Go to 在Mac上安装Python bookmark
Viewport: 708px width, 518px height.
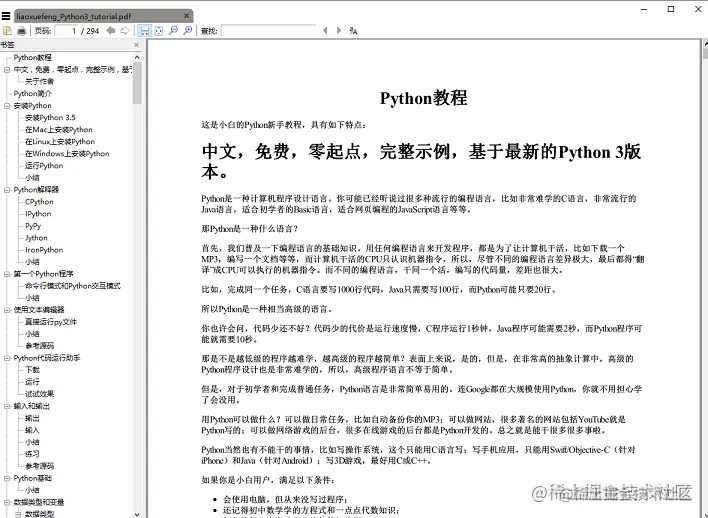[59, 130]
